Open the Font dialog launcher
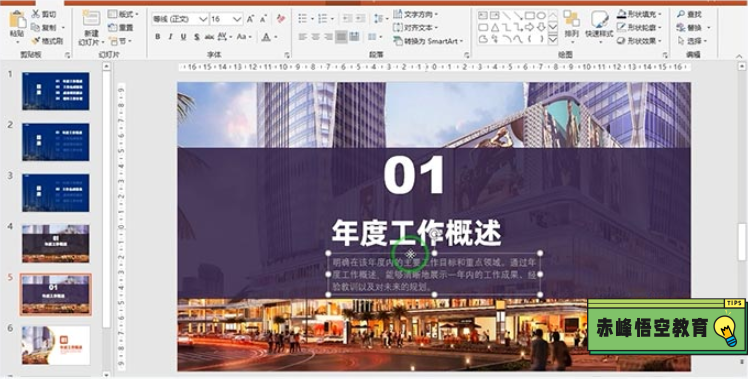 click(287, 55)
